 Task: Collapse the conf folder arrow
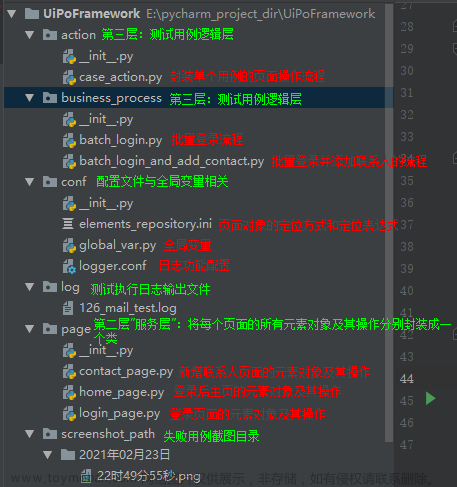coord(30,182)
